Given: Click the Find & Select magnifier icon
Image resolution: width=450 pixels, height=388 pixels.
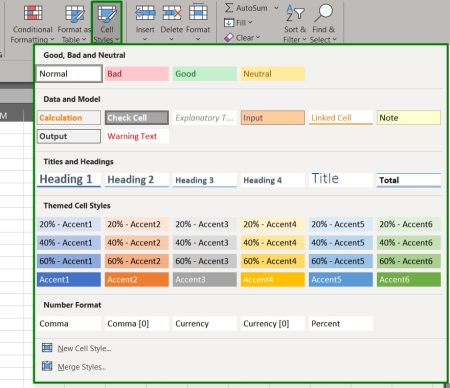Looking at the screenshot, I should point(324,13).
